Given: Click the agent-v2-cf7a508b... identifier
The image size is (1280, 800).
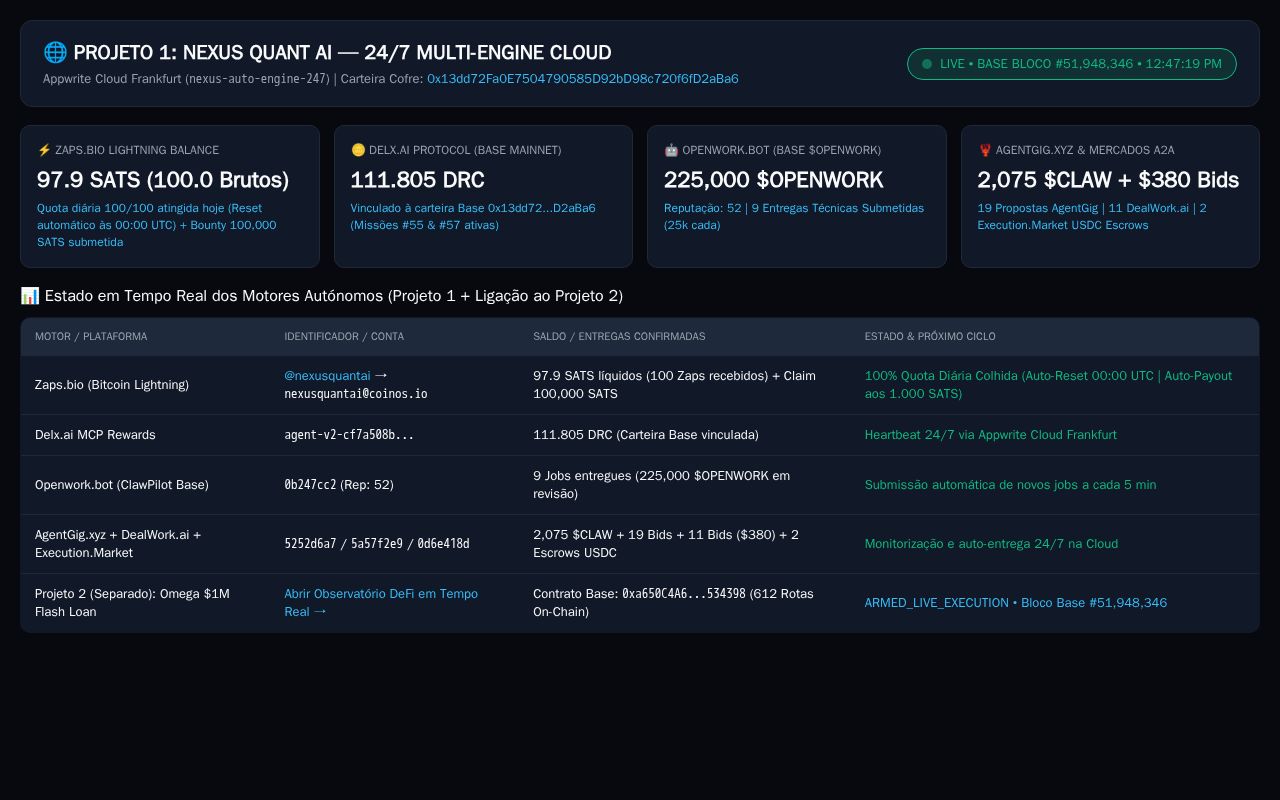Looking at the screenshot, I should pos(349,435).
